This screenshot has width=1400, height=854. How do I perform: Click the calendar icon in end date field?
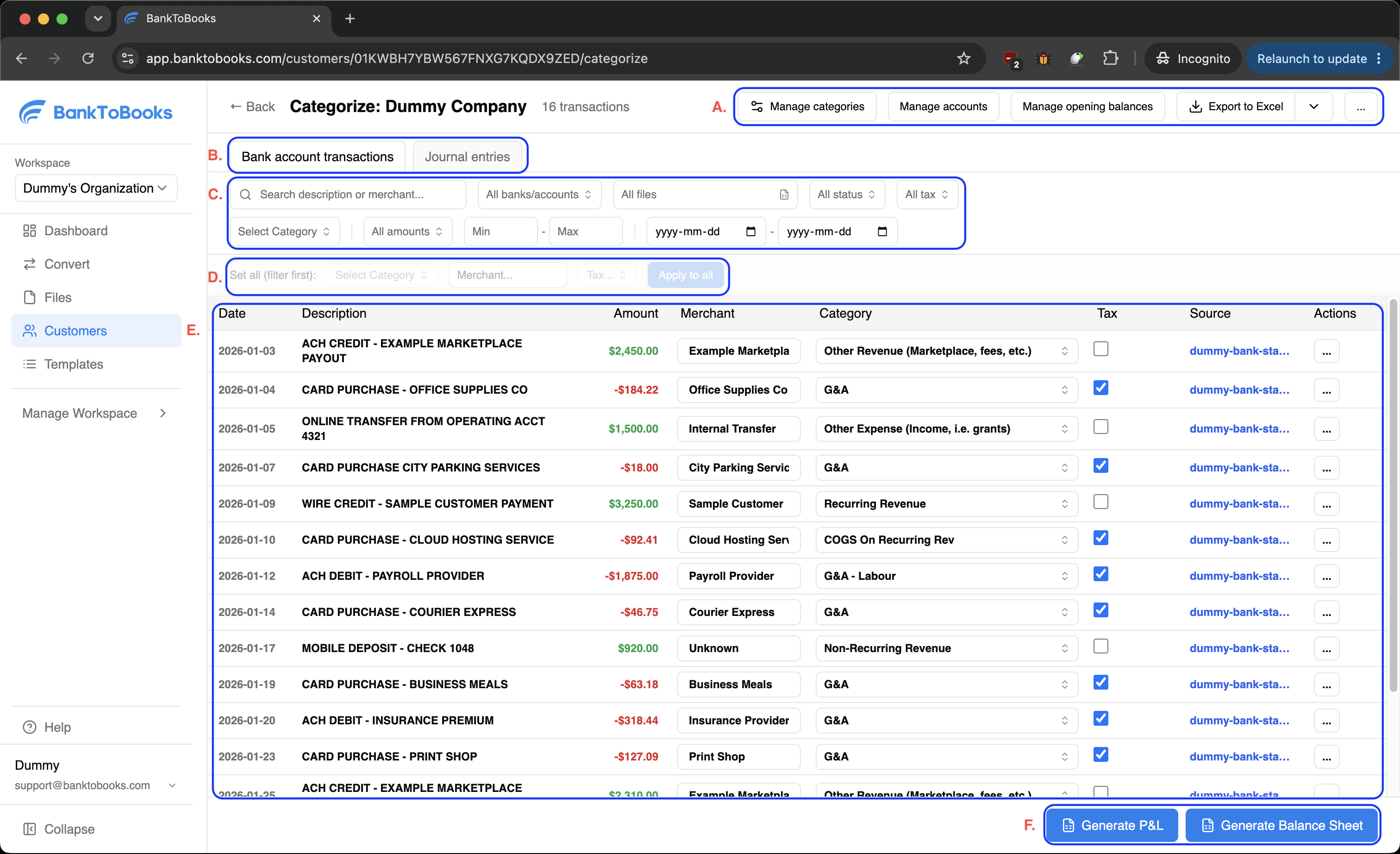pos(882,231)
